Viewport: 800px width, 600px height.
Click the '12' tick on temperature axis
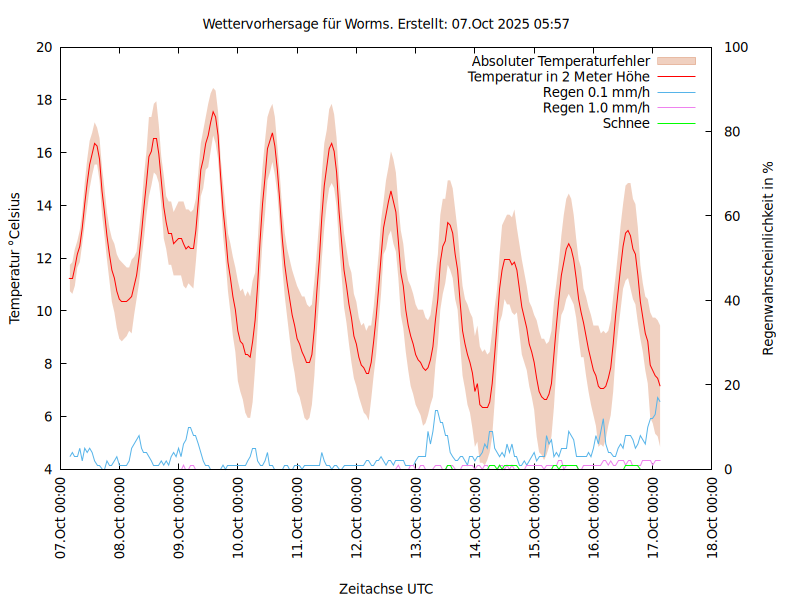(44, 258)
